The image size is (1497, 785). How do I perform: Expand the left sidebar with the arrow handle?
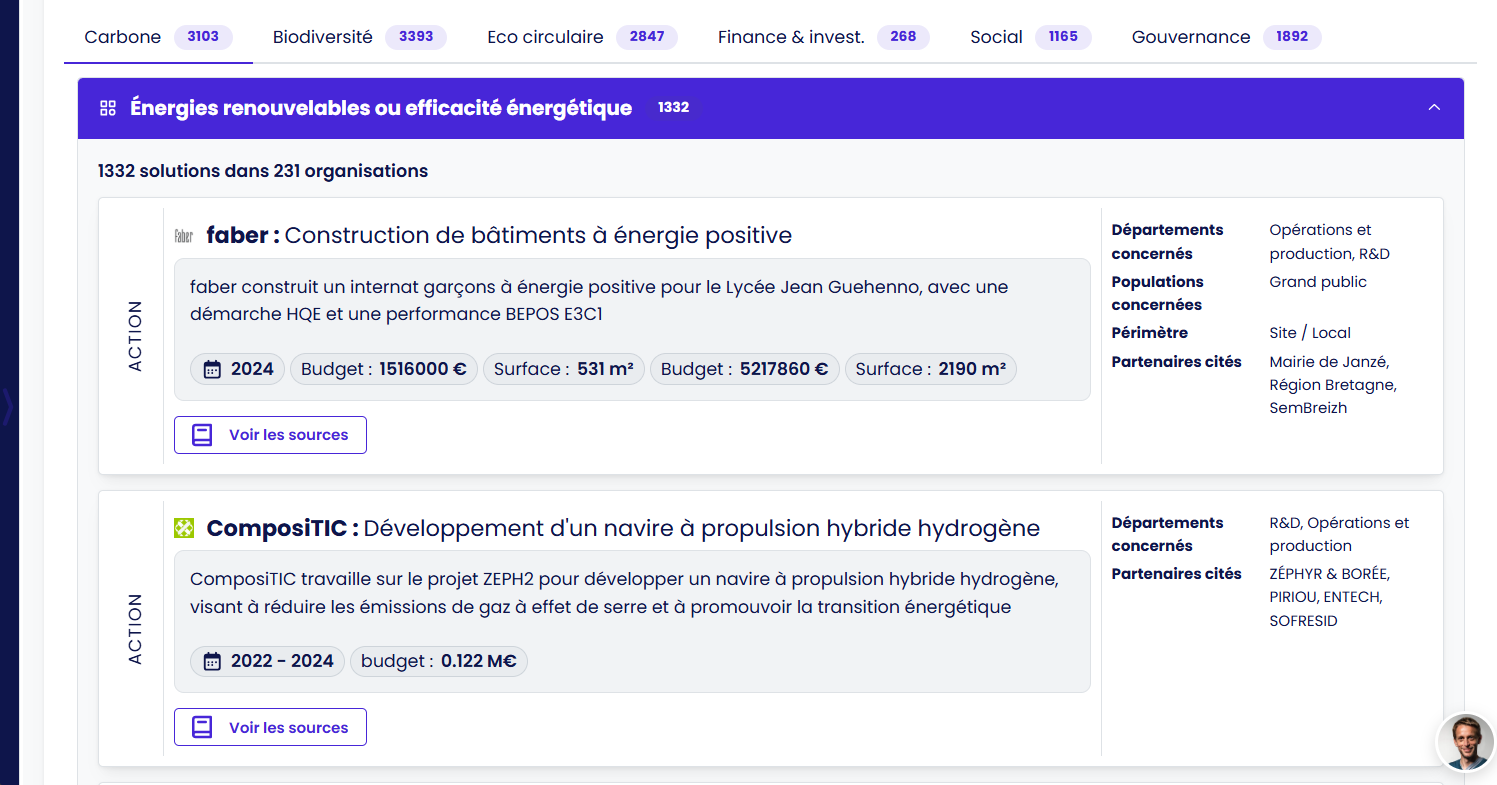pos(8,408)
